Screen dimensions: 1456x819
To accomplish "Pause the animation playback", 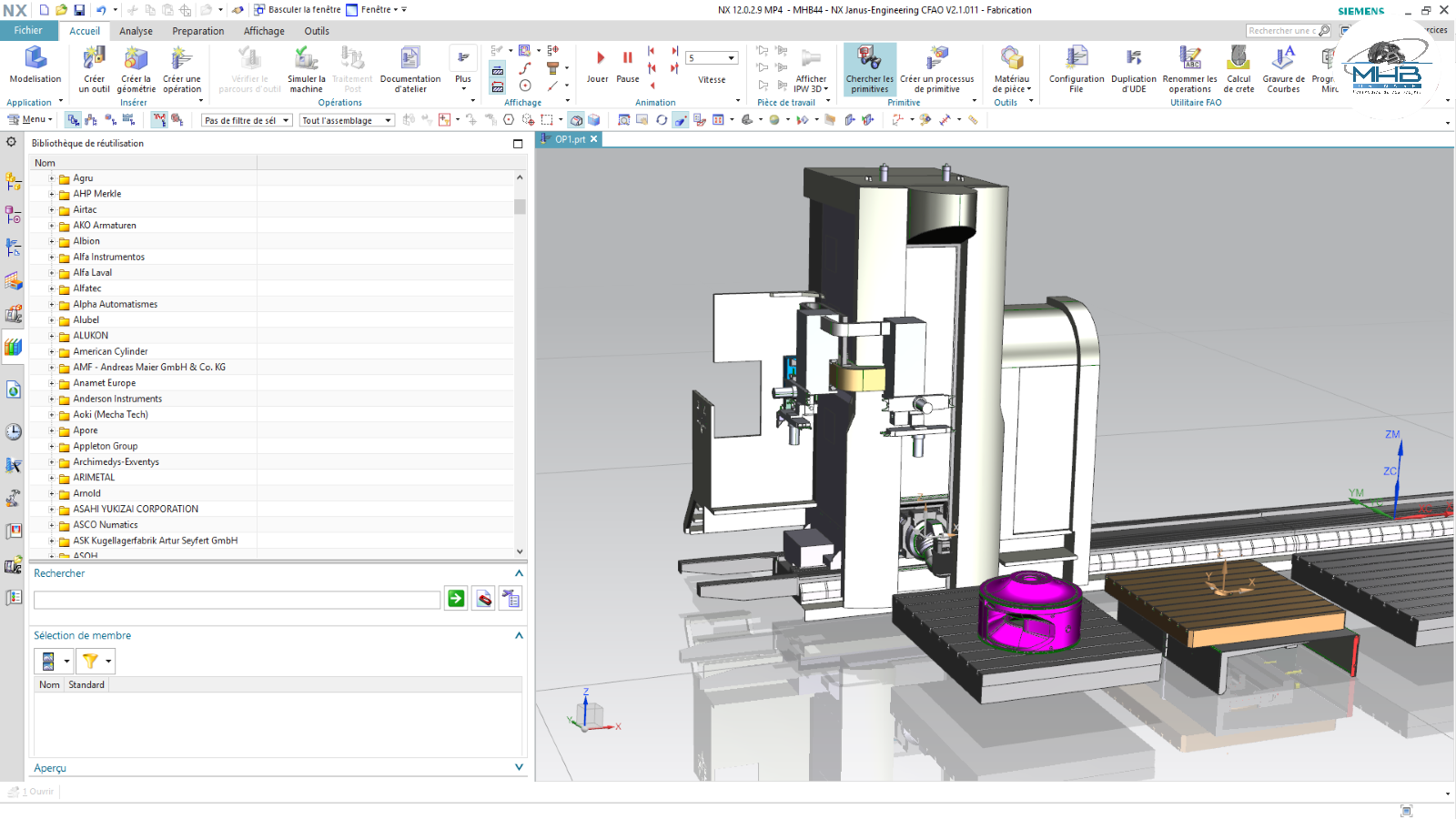I will pyautogui.click(x=627, y=58).
